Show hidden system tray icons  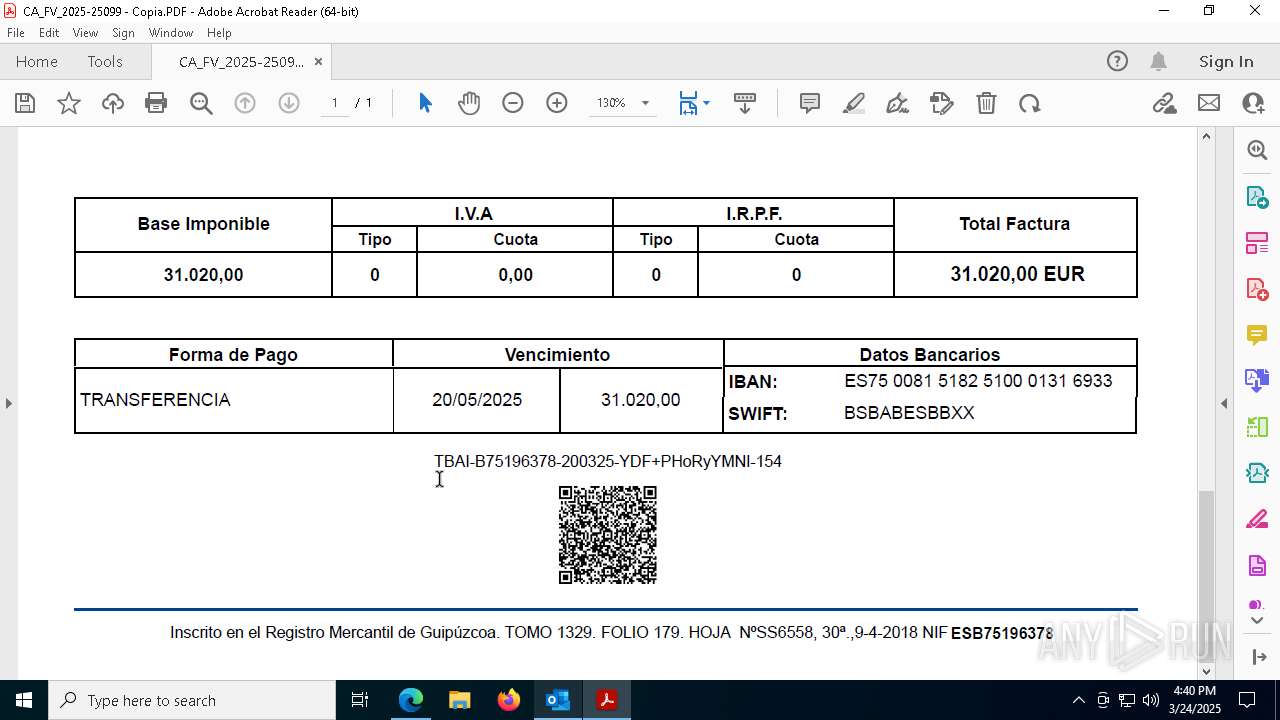click(x=1078, y=700)
